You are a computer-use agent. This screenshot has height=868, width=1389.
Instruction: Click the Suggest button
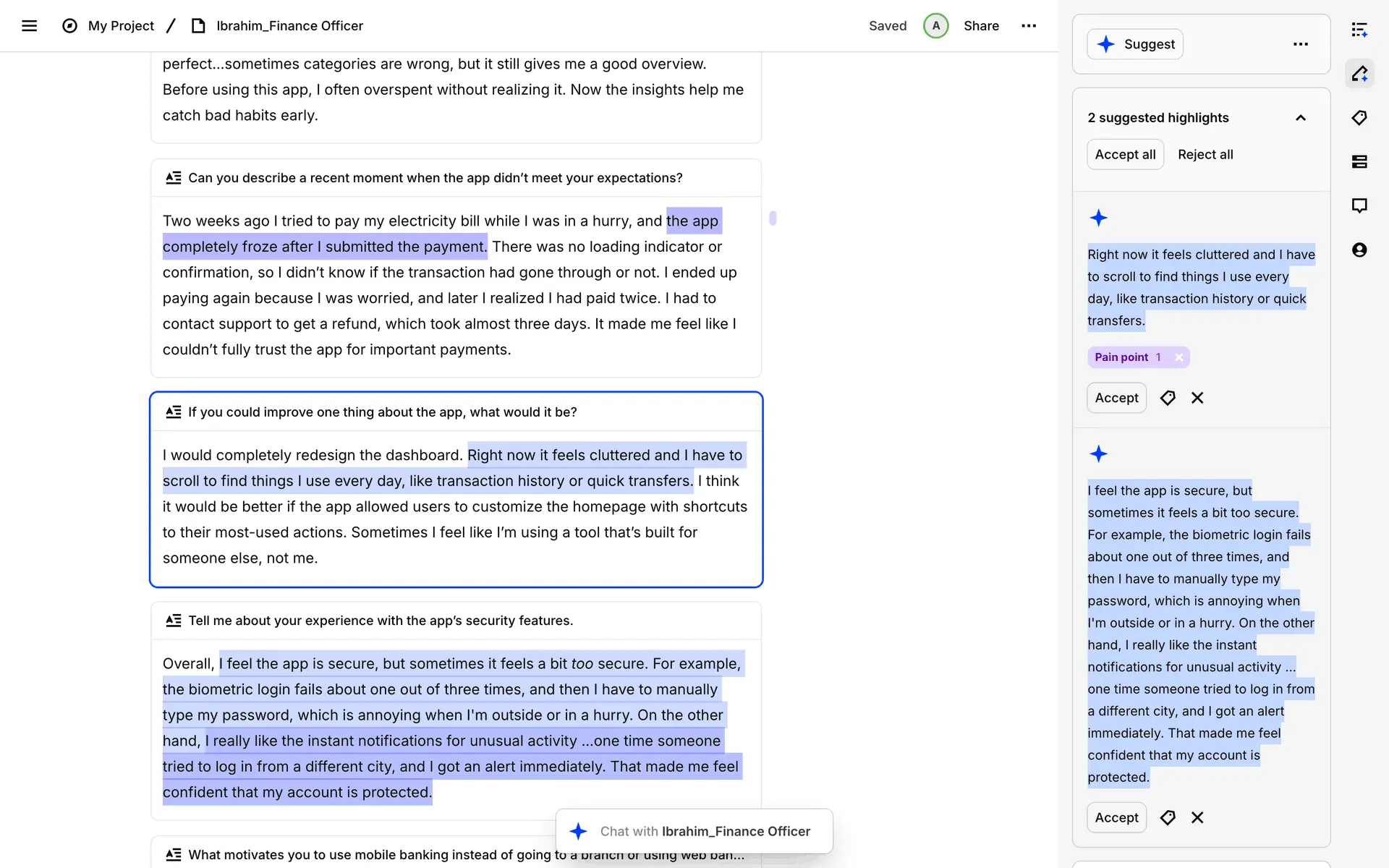click(x=1135, y=44)
